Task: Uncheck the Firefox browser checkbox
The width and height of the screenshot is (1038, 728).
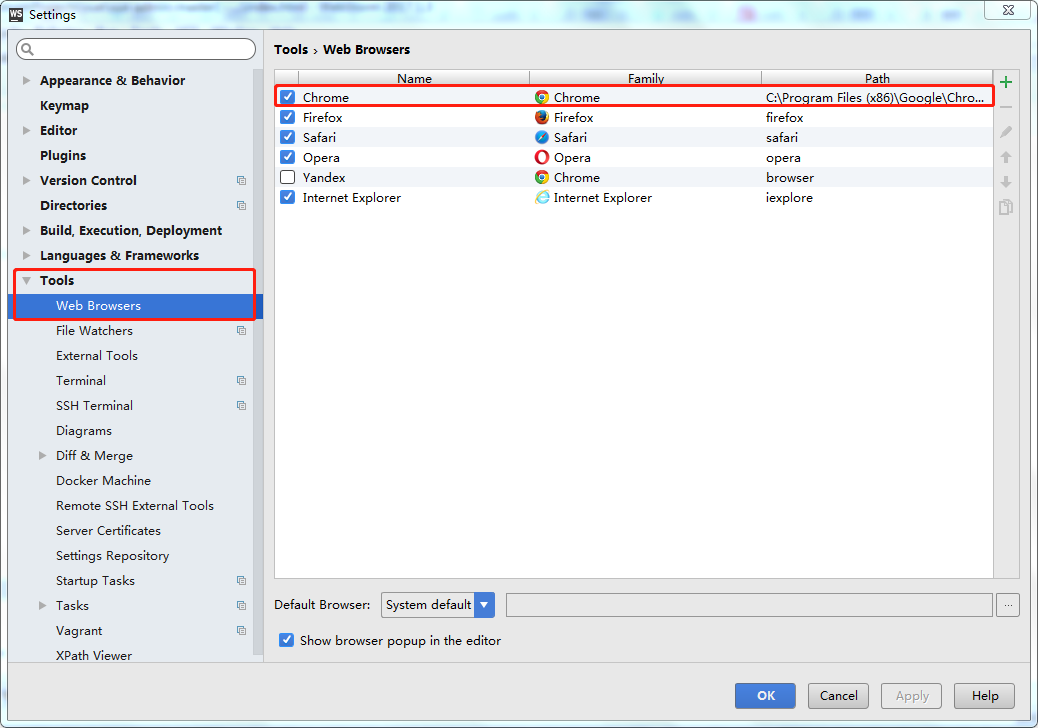Action: click(x=287, y=117)
